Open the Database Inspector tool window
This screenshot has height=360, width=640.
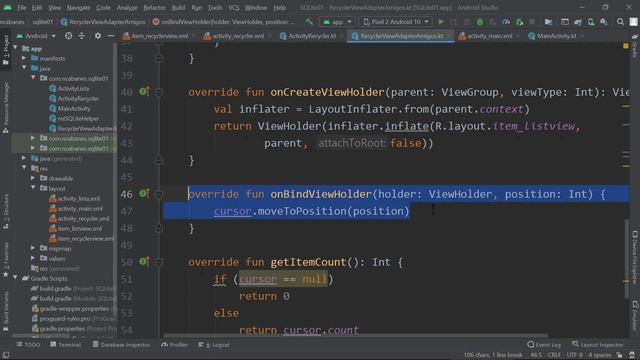click(x=121, y=345)
